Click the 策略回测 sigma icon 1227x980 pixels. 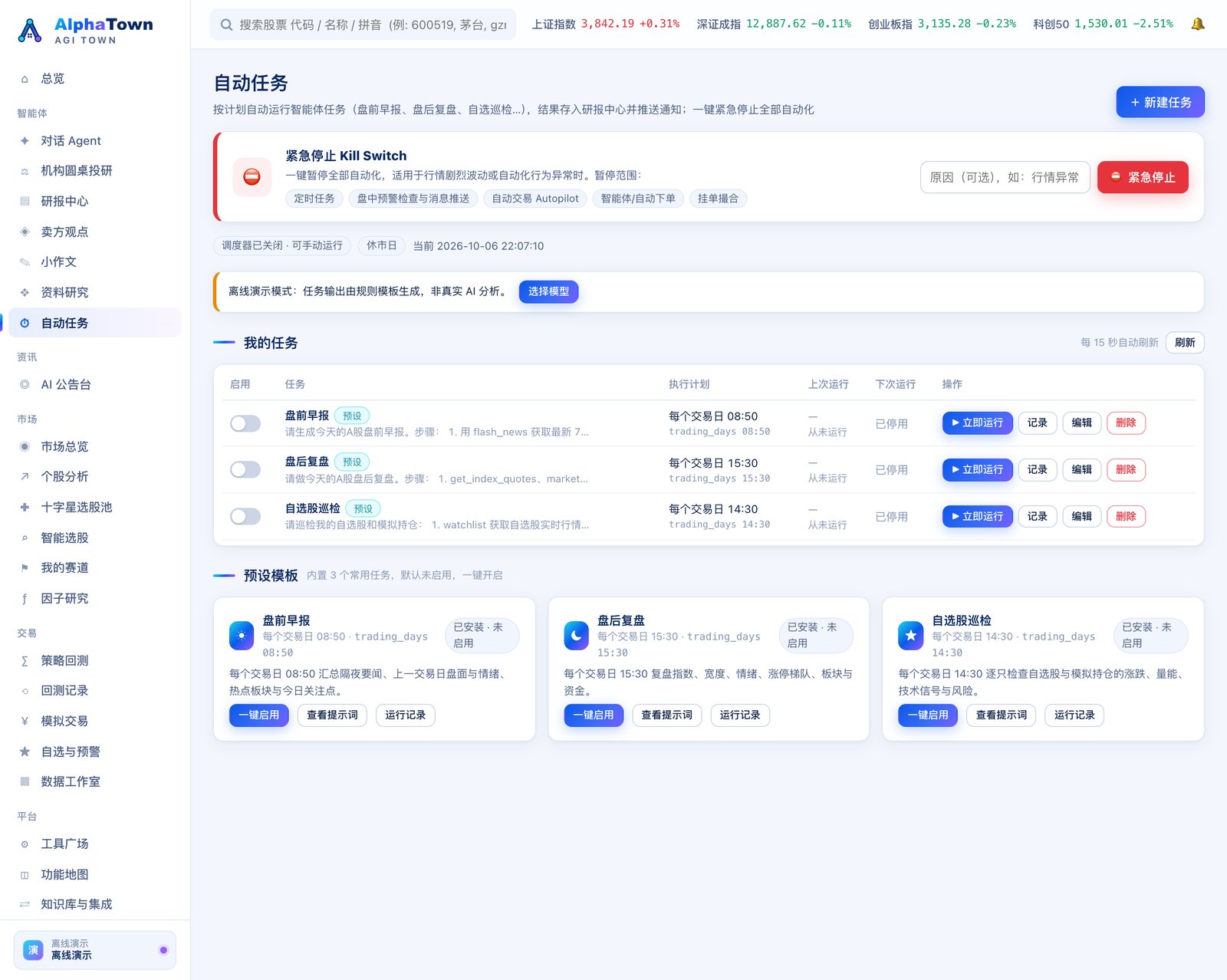(x=25, y=660)
